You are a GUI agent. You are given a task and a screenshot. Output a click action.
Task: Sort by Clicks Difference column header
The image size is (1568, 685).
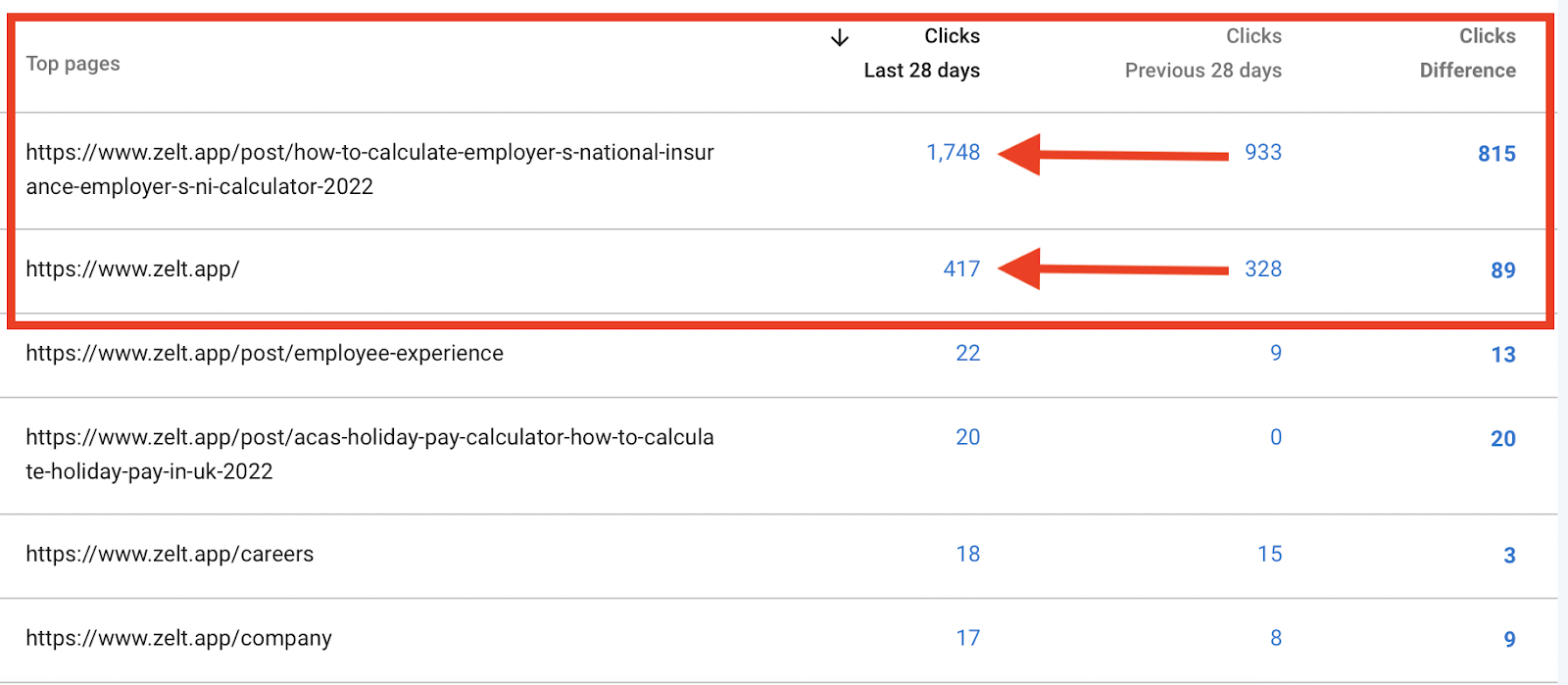tap(1467, 53)
